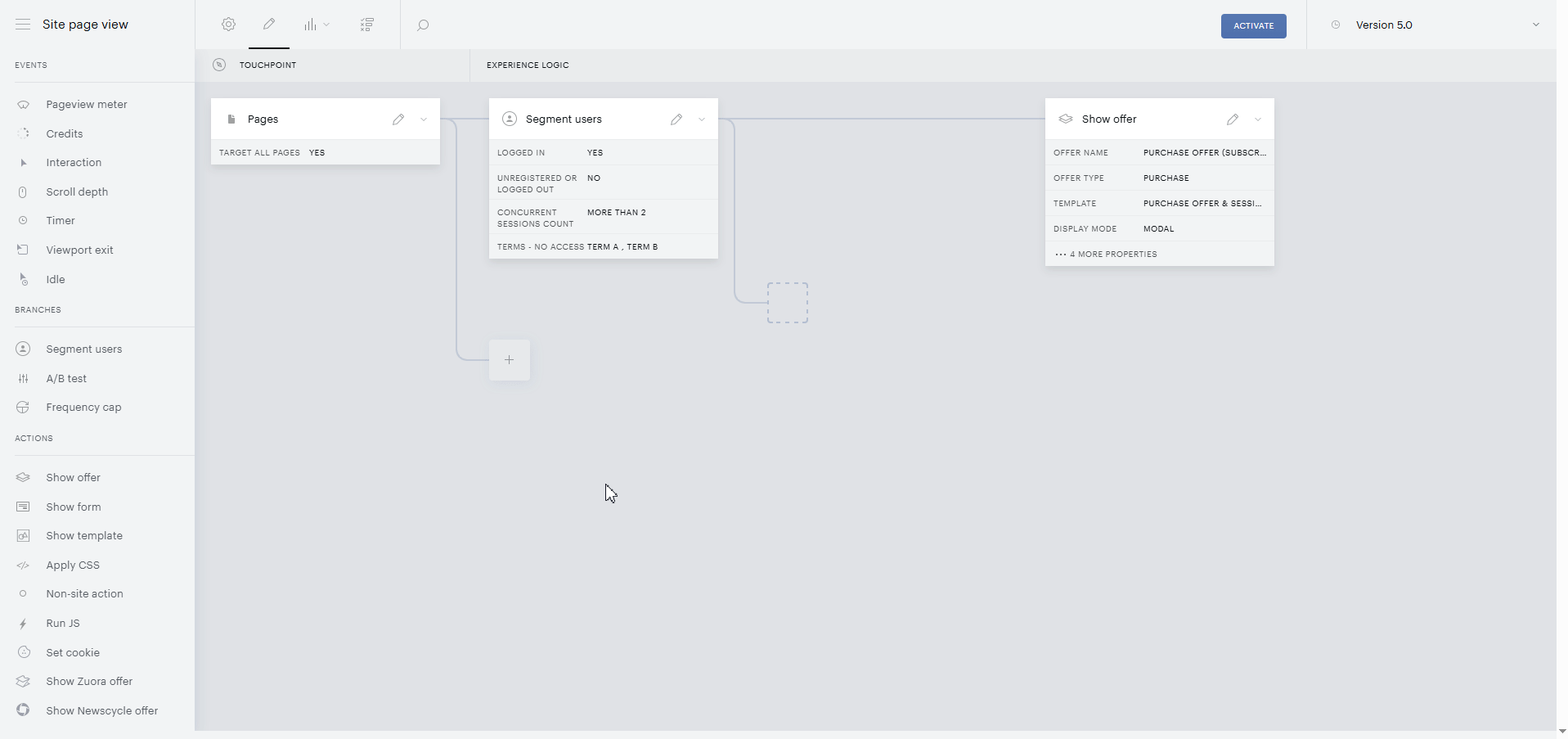Open the search magnifier in toolbar
This screenshot has height=739, width=1568.
[x=423, y=25]
